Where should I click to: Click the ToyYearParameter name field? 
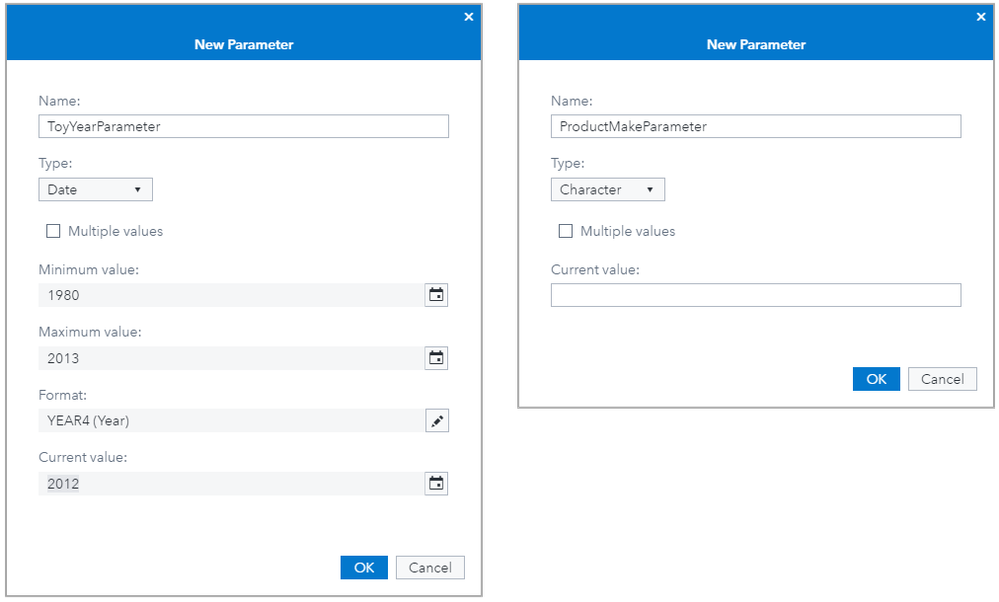tap(243, 126)
